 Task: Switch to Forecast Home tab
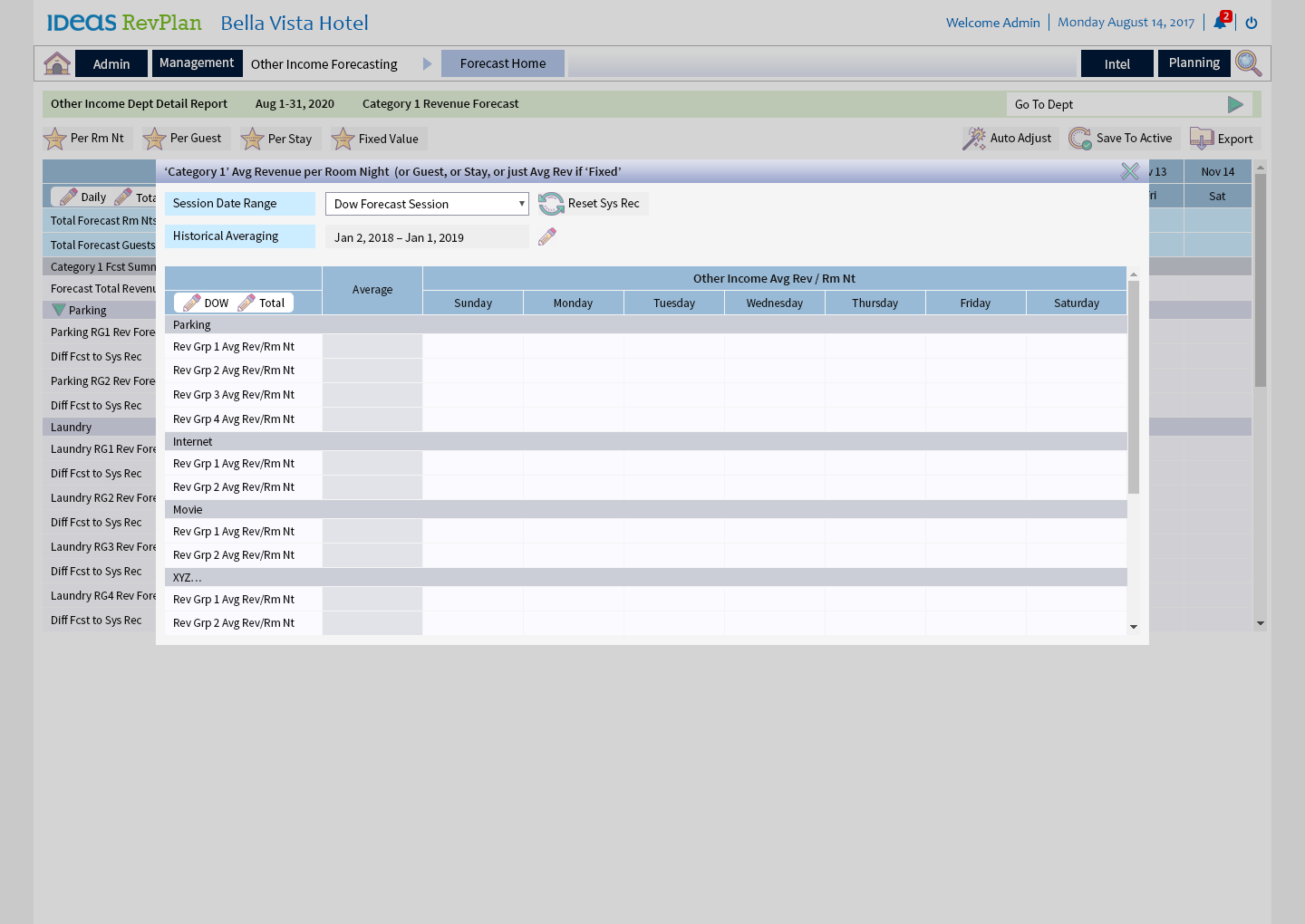[503, 63]
